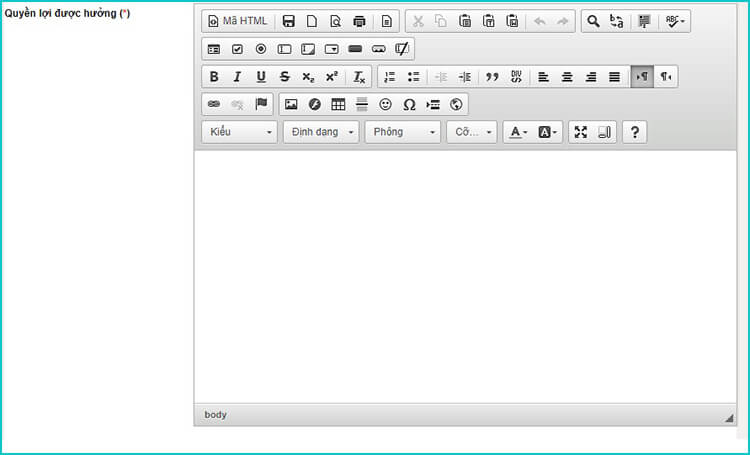The image size is (750, 455).
Task: Toggle Italic formatting
Action: pos(237,77)
